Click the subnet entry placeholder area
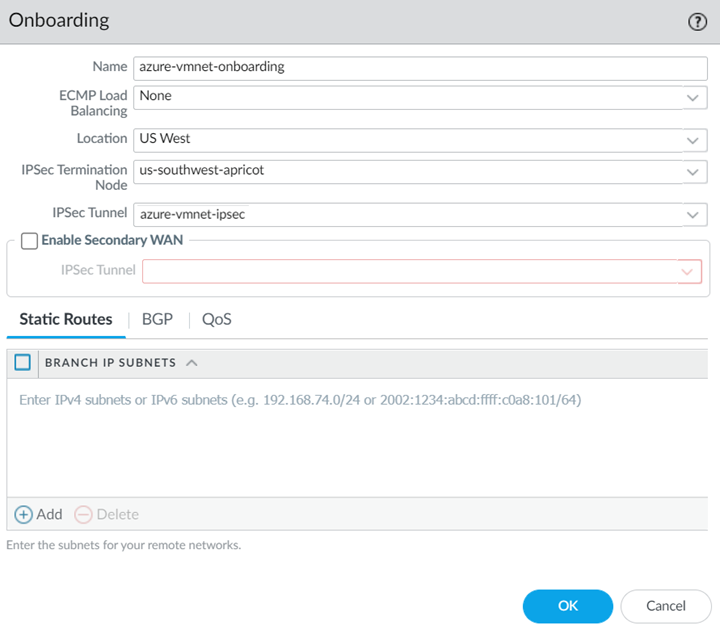The width and height of the screenshot is (720, 638). click(x=300, y=400)
